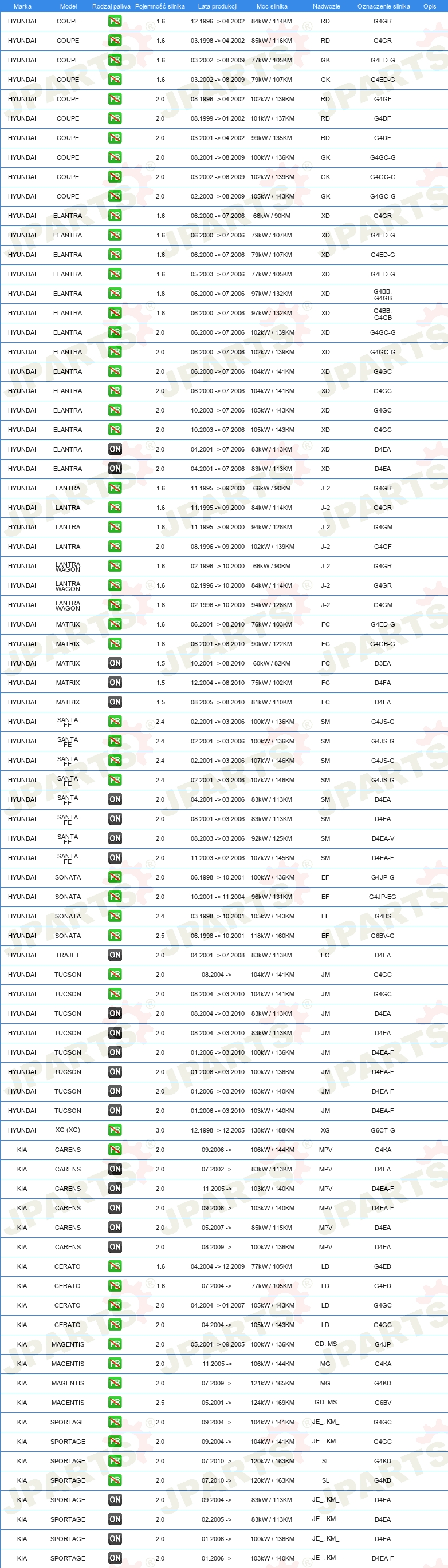Click petrol icon for SONATA 96kW / 131KM
The width and height of the screenshot is (448, 1568).
coord(115,897)
